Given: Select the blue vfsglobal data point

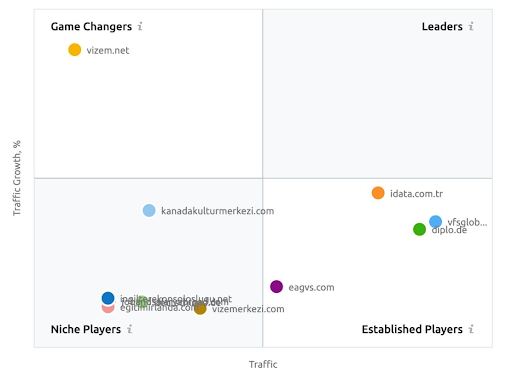Looking at the screenshot, I should [435, 221].
